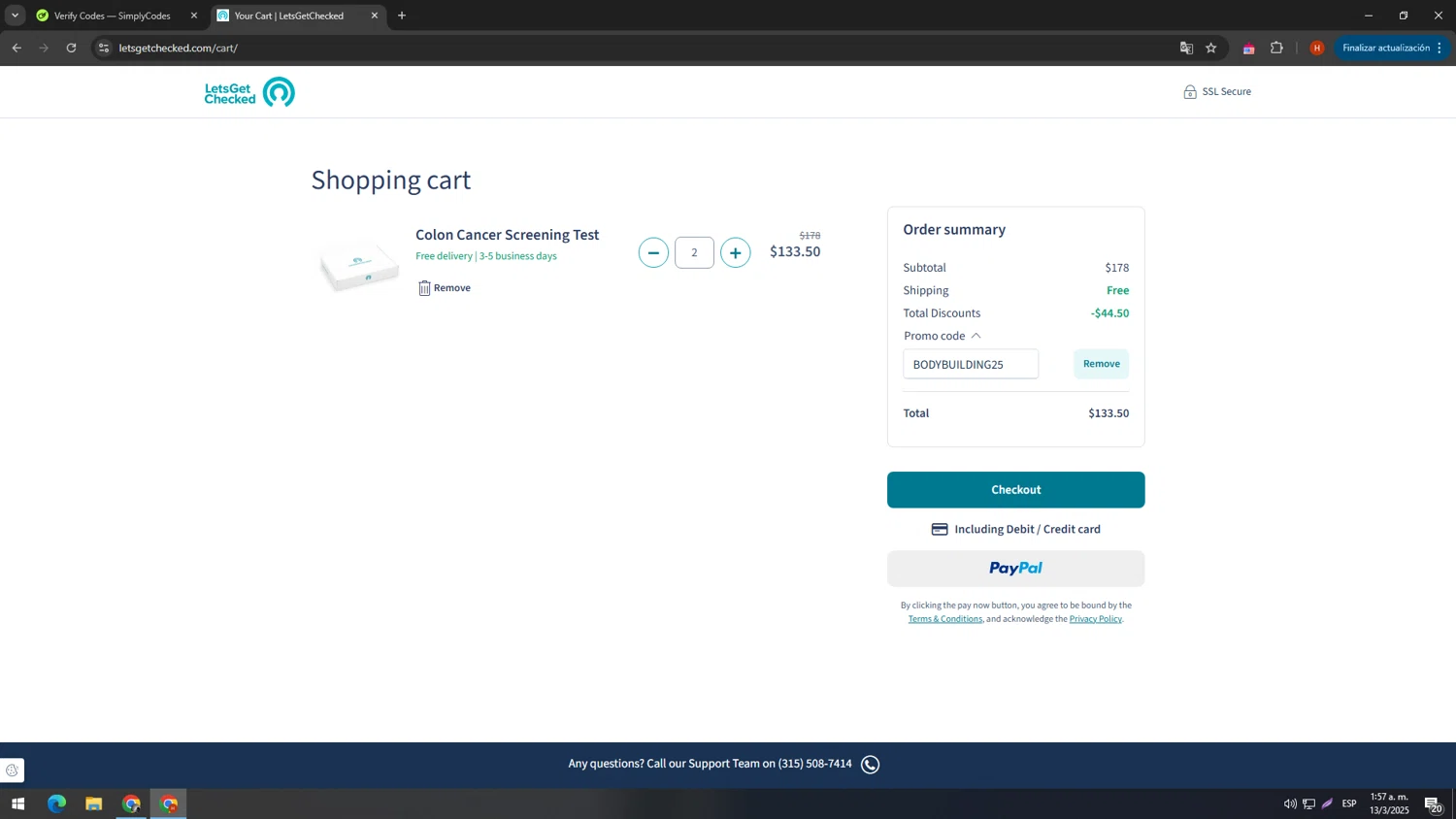Open the pinned extension icon beside the bookmark star
Screen dimensions: 1456x819
coord(1249,48)
